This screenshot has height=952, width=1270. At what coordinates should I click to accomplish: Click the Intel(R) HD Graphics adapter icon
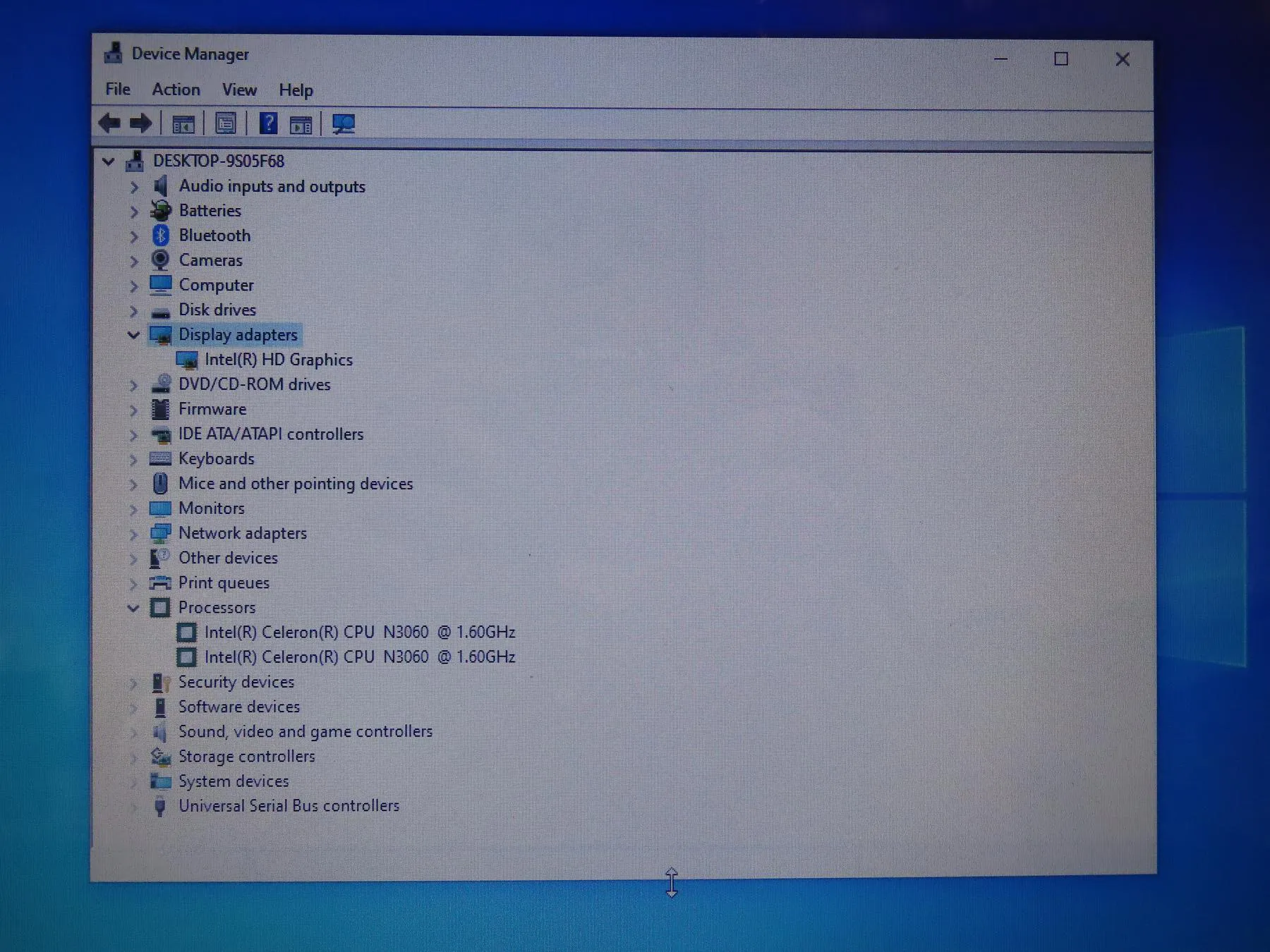click(187, 360)
